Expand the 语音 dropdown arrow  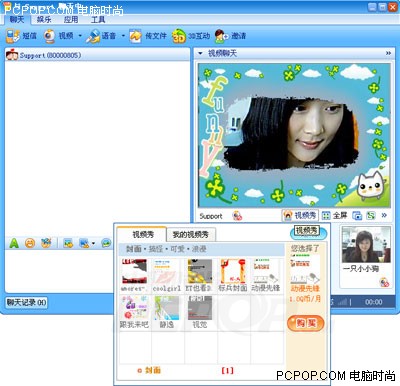(123, 36)
